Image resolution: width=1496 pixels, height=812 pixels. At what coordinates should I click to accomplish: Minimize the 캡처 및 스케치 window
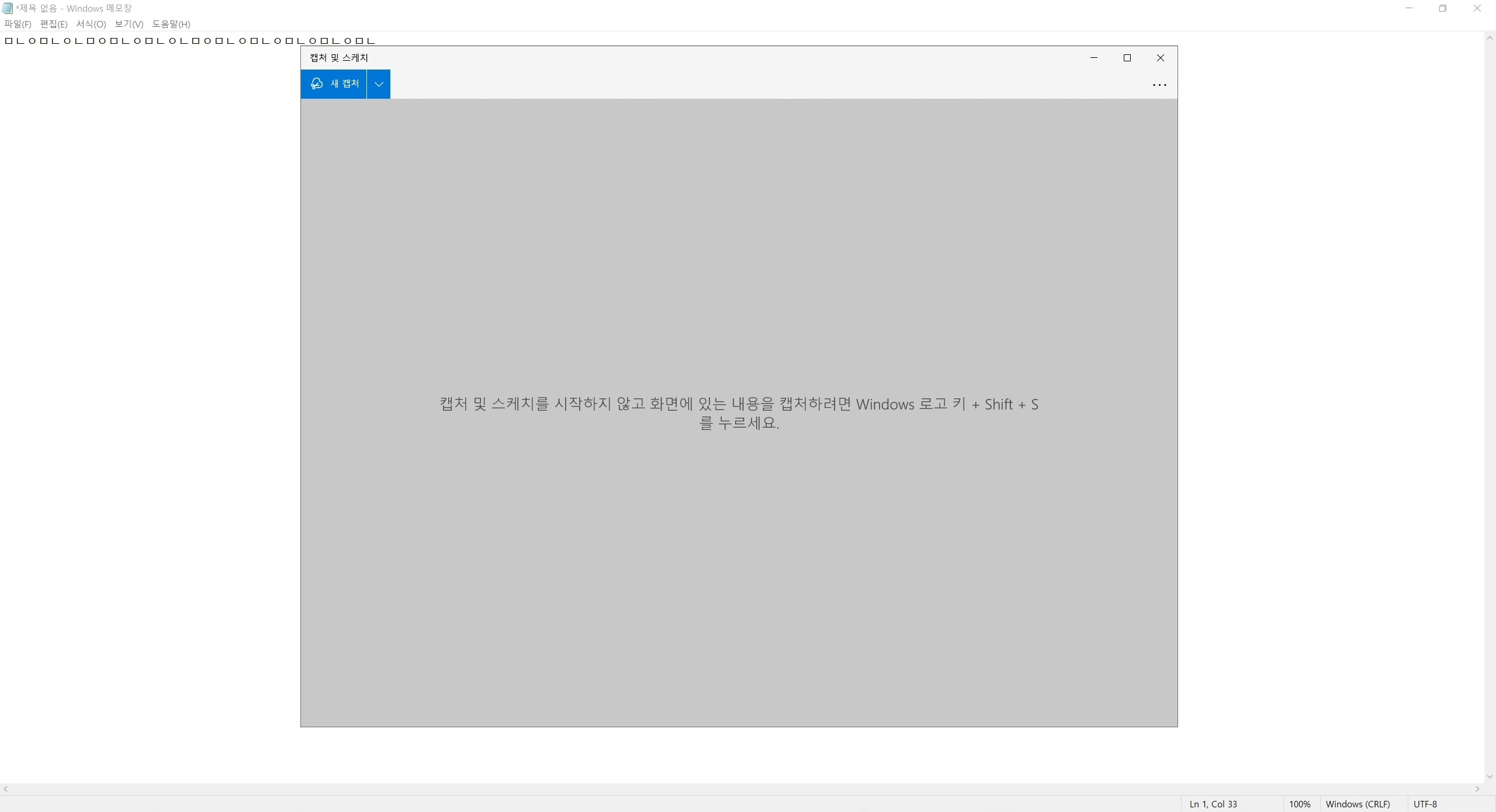click(x=1094, y=58)
